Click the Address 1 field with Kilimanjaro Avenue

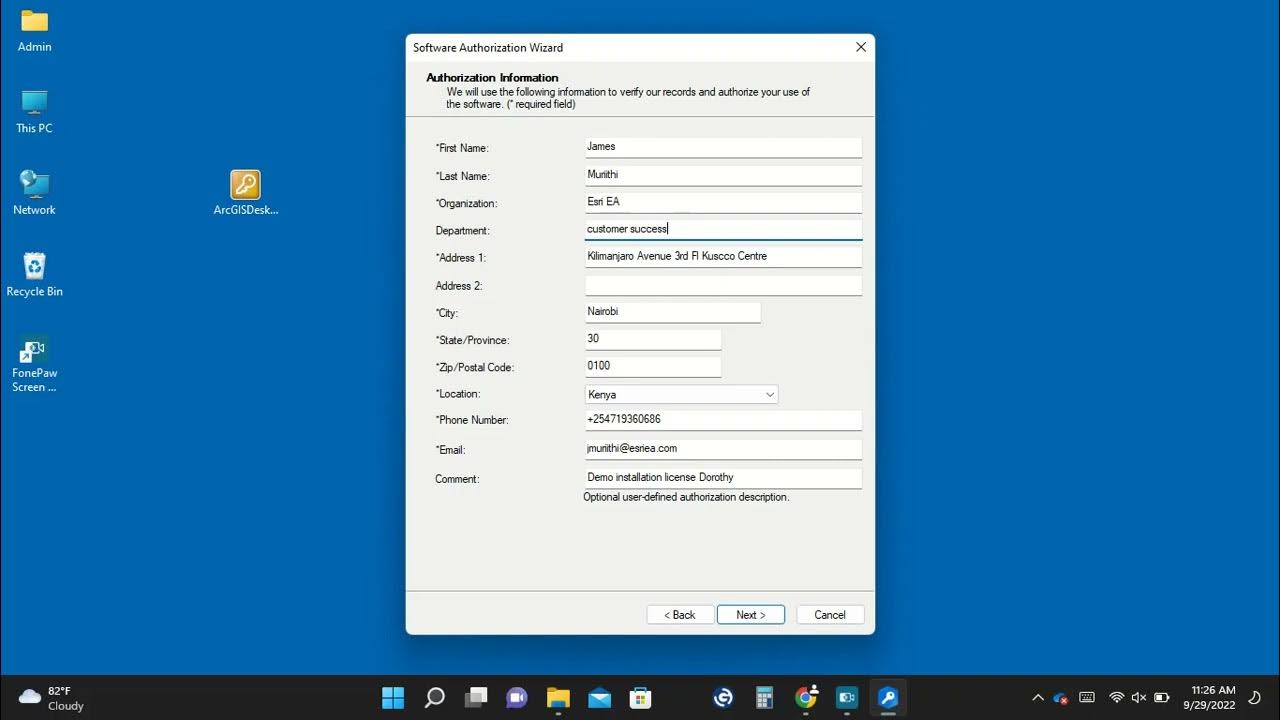[x=723, y=257]
